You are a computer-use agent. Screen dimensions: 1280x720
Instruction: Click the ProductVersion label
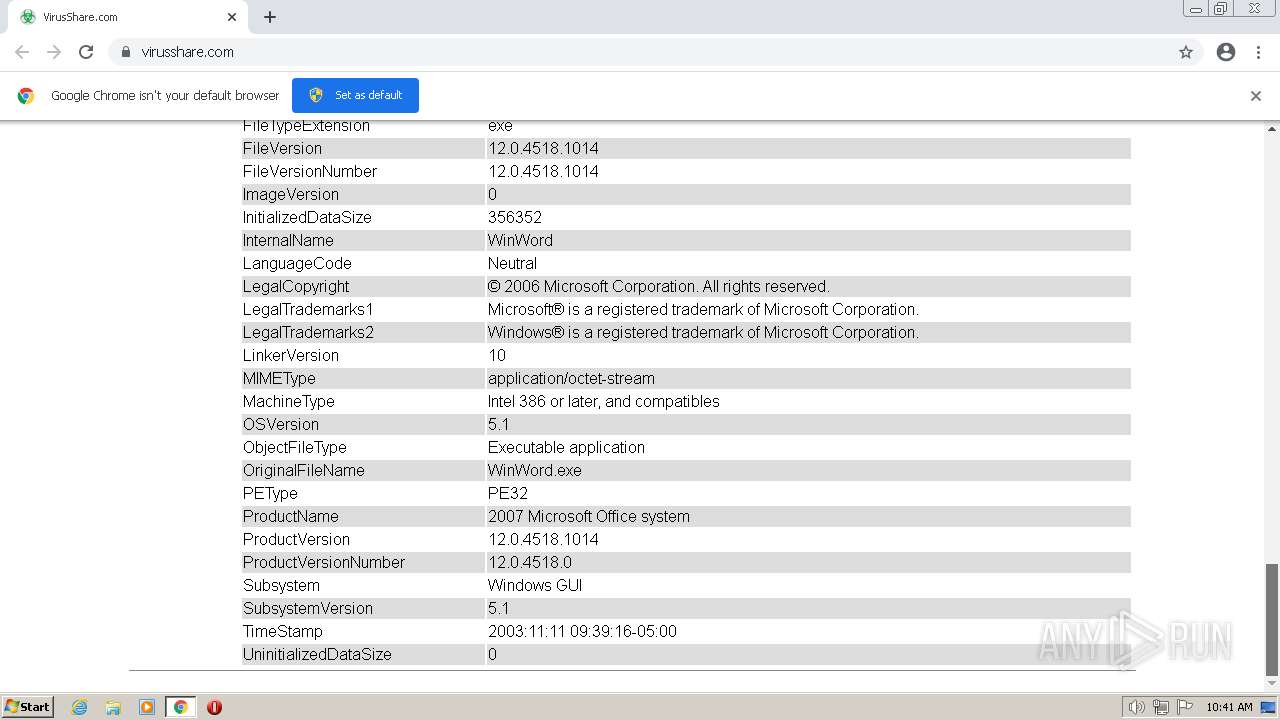tap(296, 539)
